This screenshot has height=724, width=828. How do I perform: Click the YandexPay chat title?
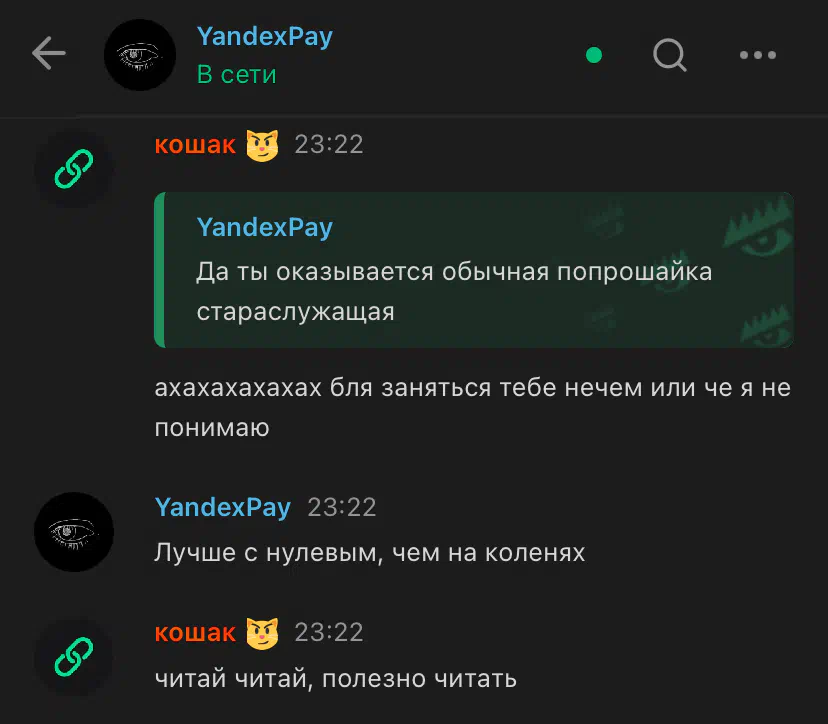point(265,36)
